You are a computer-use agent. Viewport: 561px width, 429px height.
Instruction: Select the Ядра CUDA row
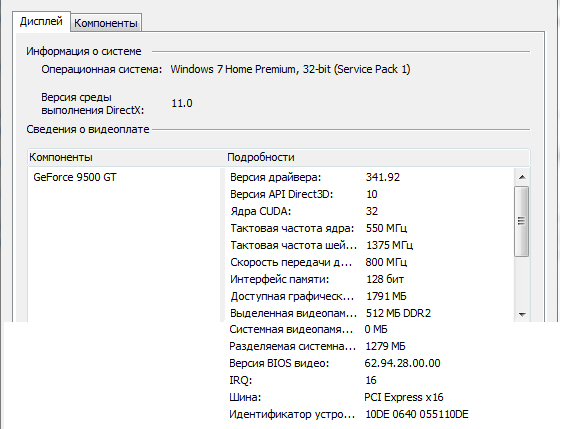370,211
